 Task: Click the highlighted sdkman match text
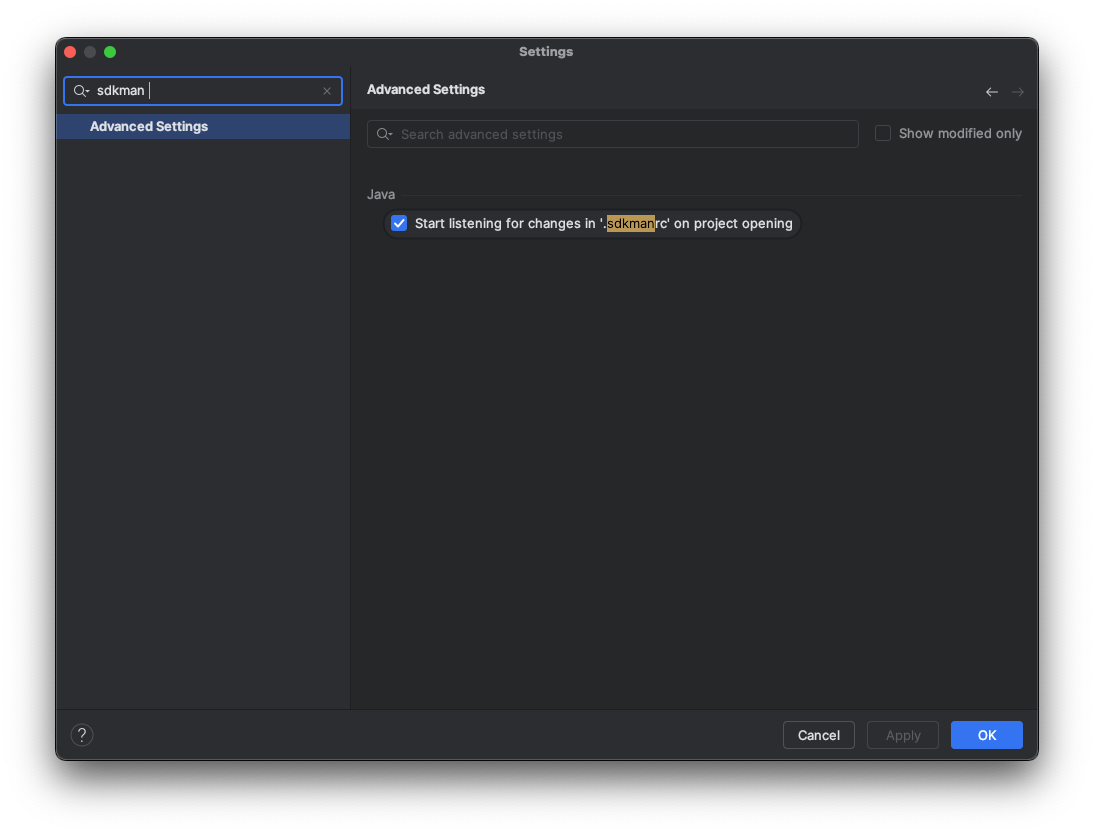click(x=631, y=223)
